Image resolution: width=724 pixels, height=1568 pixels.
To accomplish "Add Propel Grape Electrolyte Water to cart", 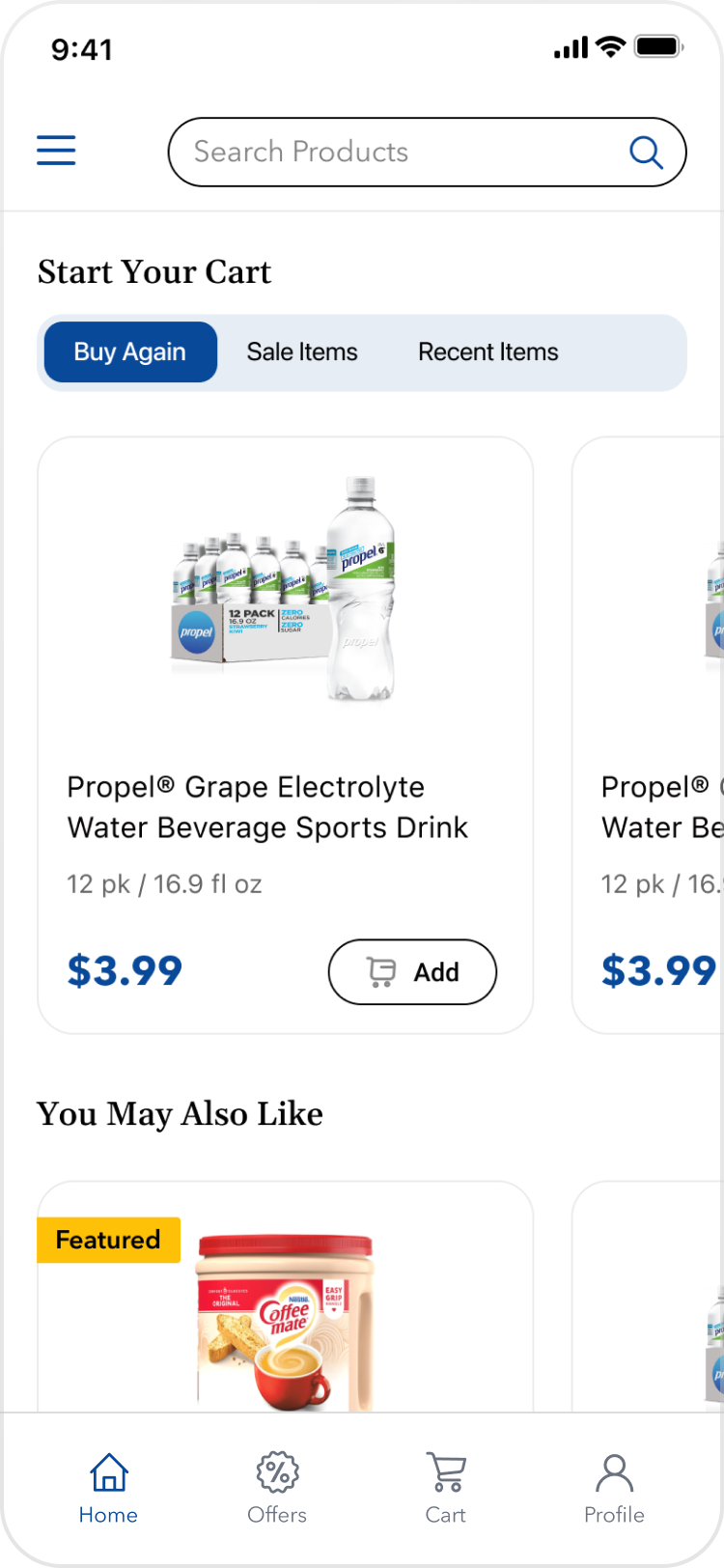I will [413, 972].
